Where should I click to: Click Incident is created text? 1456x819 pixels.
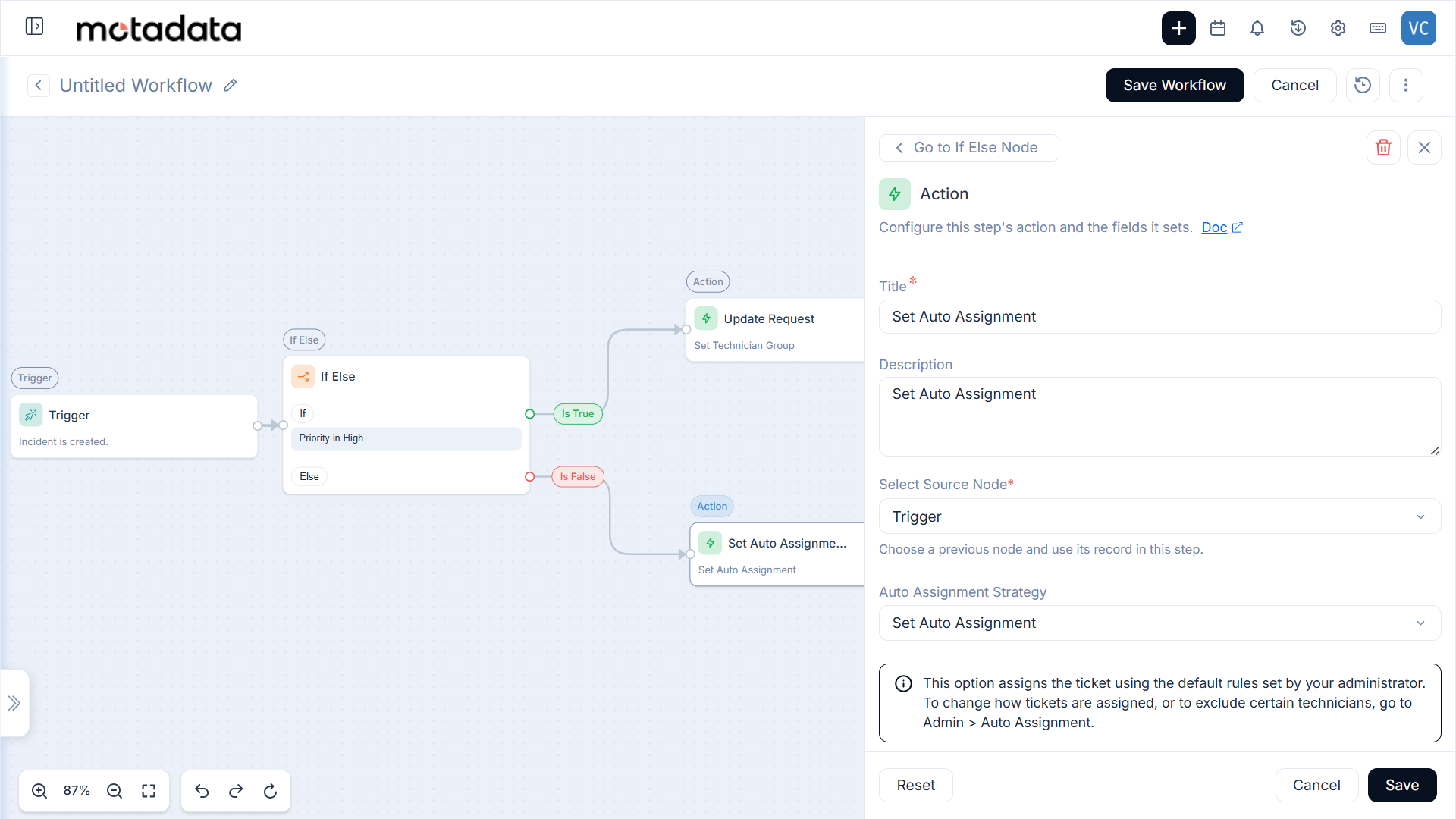click(64, 441)
